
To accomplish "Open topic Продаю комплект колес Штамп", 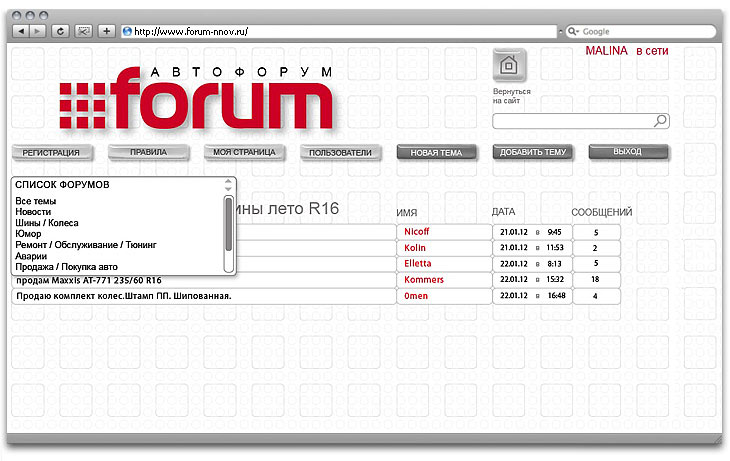I will [124, 296].
